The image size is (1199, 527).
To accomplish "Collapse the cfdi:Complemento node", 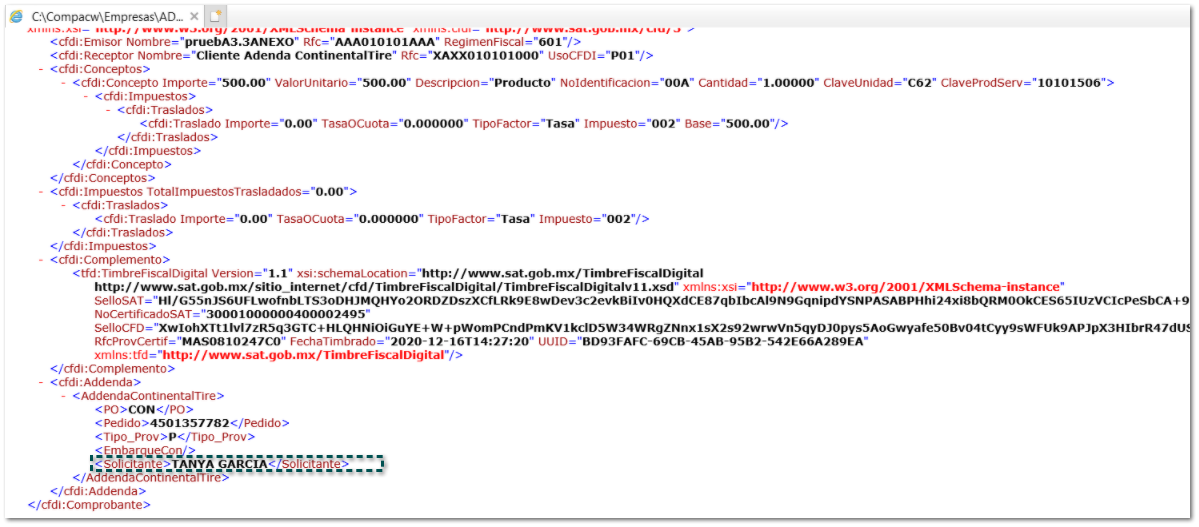I will (x=41, y=259).
